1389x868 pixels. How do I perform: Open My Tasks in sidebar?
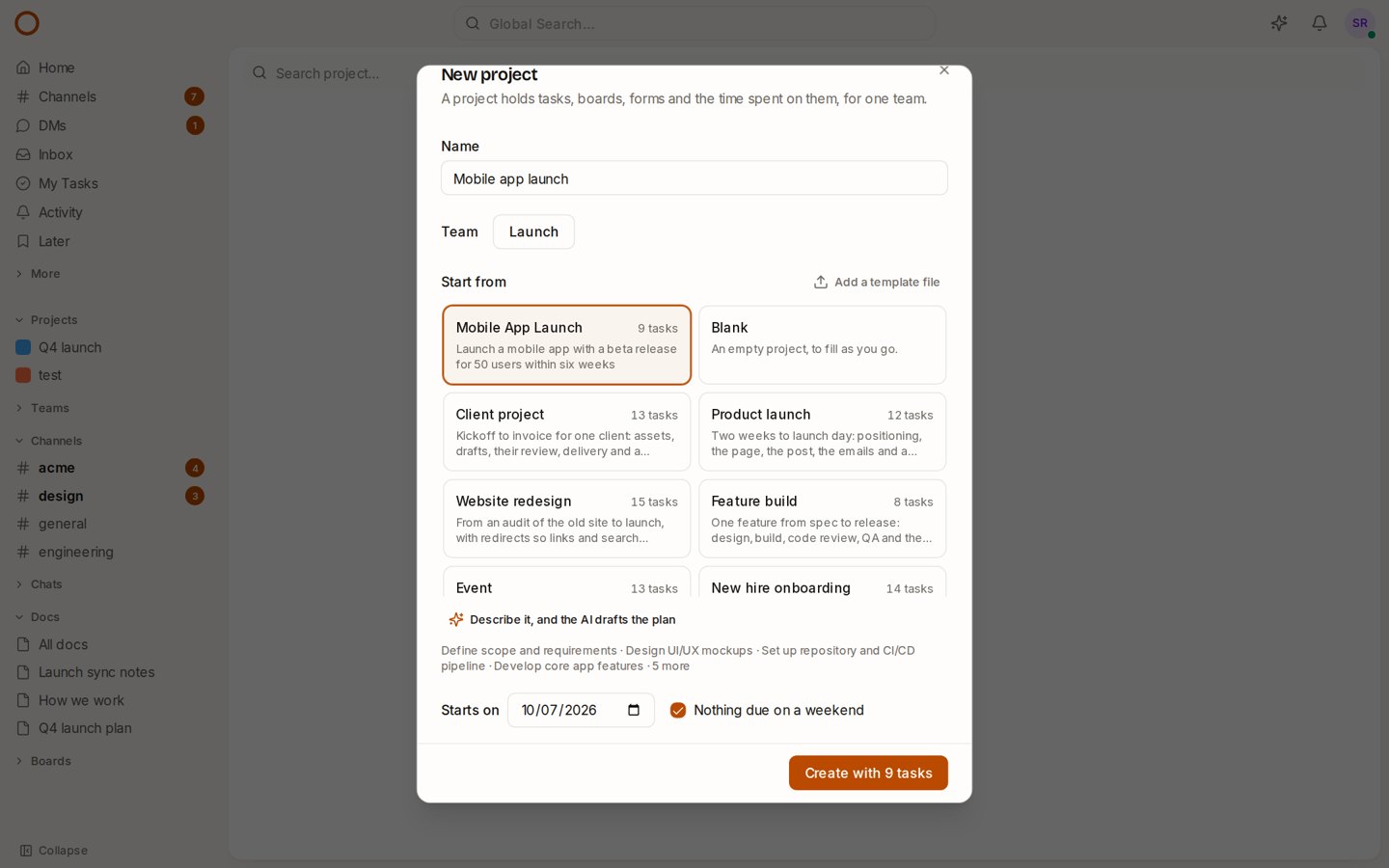(111, 183)
